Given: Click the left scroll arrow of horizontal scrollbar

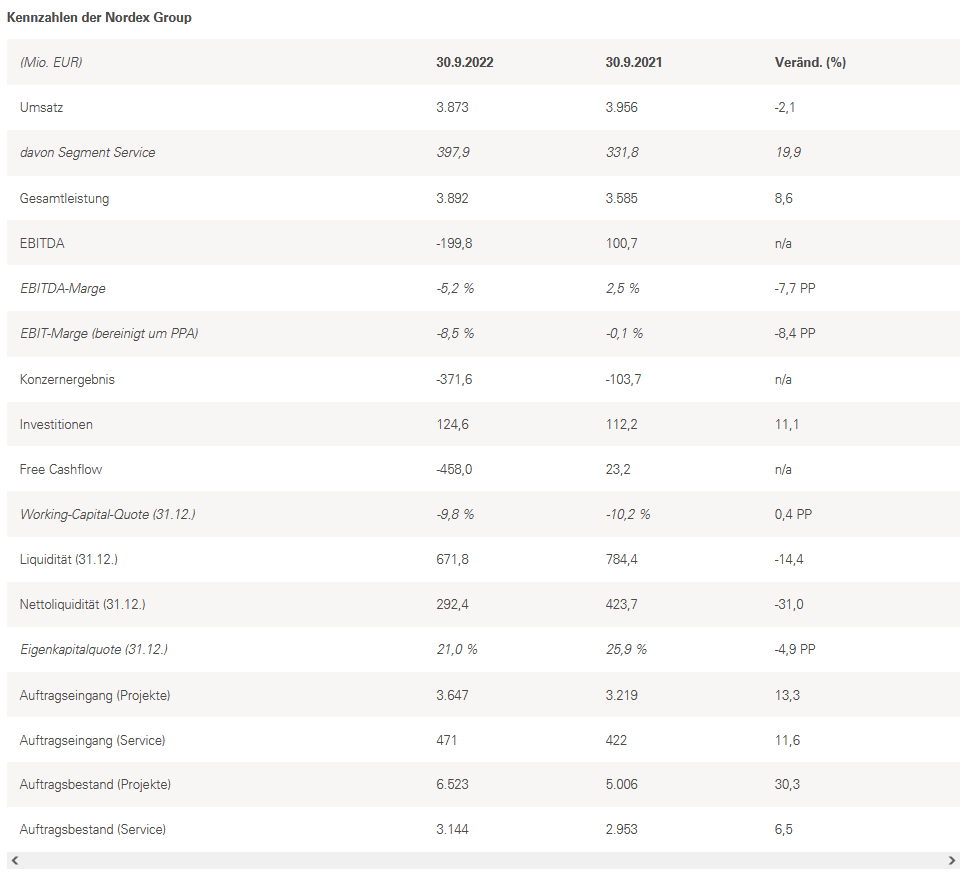Looking at the screenshot, I should coord(14,861).
